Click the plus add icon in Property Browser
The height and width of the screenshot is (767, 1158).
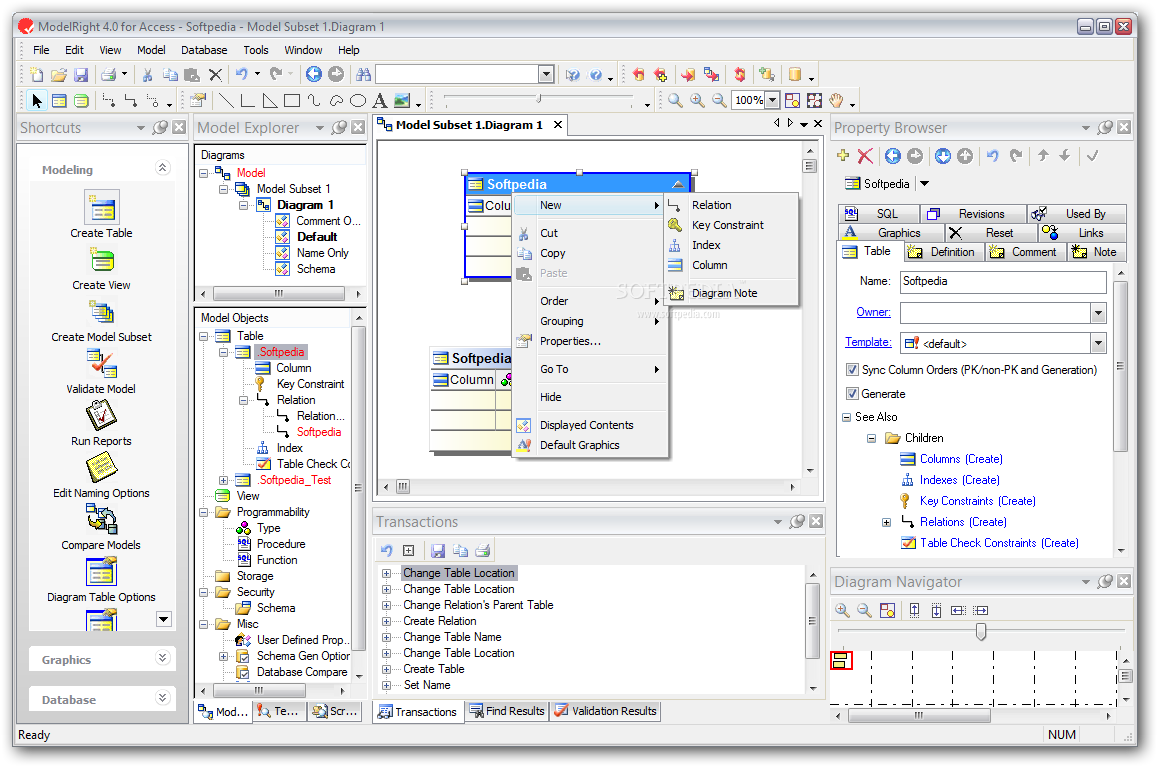click(843, 155)
